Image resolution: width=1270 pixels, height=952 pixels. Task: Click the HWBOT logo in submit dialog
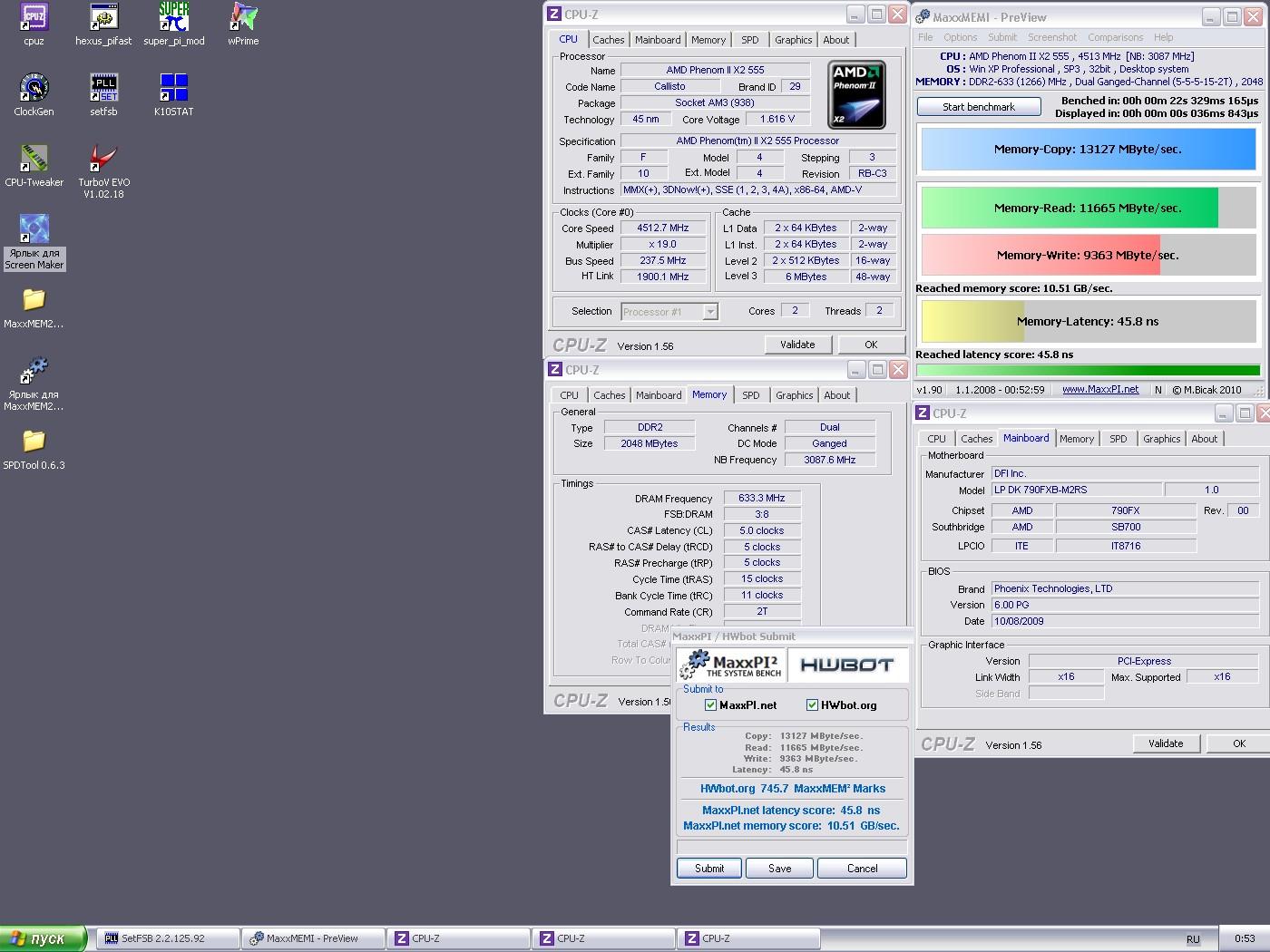coord(846,665)
